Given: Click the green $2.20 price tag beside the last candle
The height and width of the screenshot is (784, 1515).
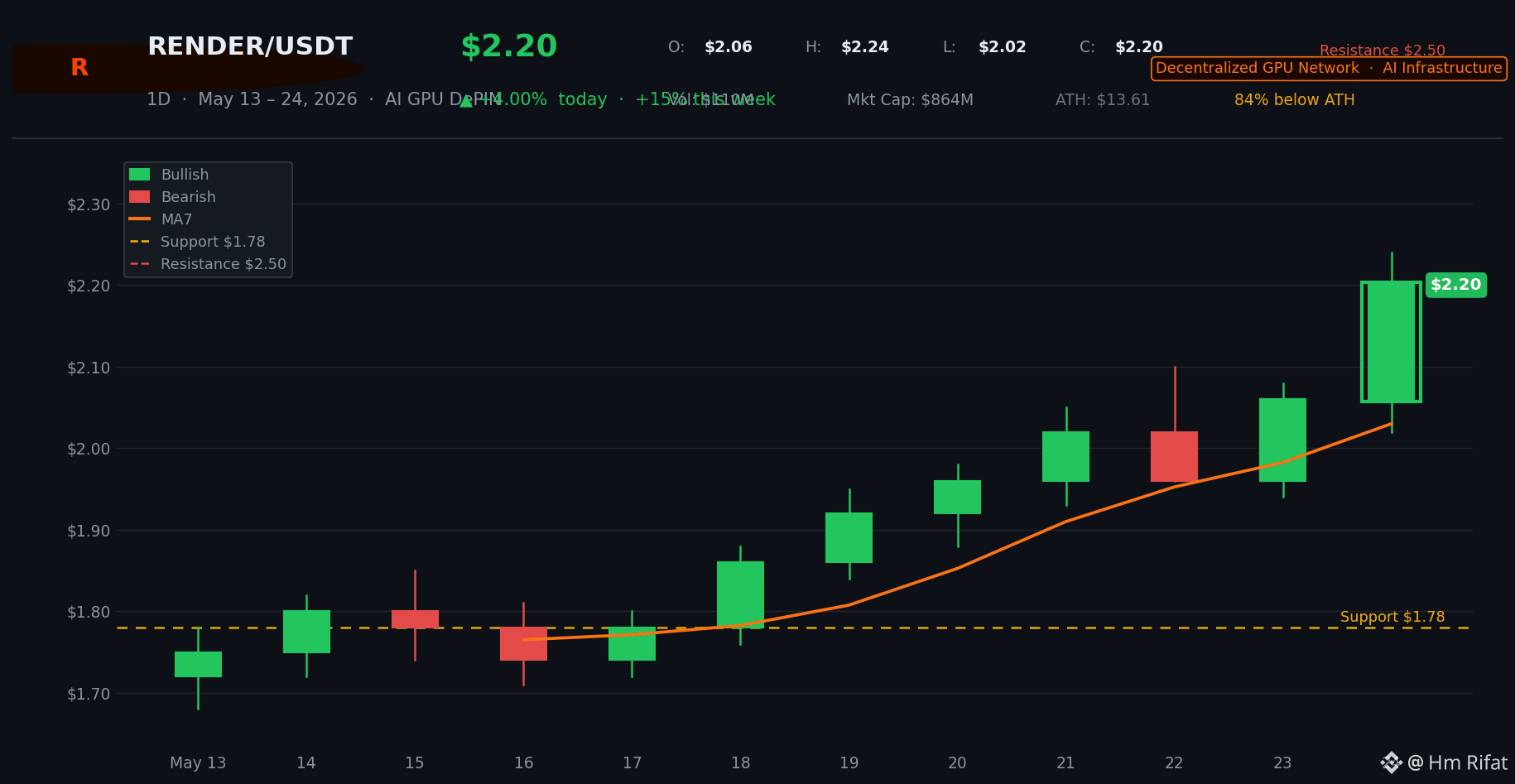Looking at the screenshot, I should tap(1456, 285).
